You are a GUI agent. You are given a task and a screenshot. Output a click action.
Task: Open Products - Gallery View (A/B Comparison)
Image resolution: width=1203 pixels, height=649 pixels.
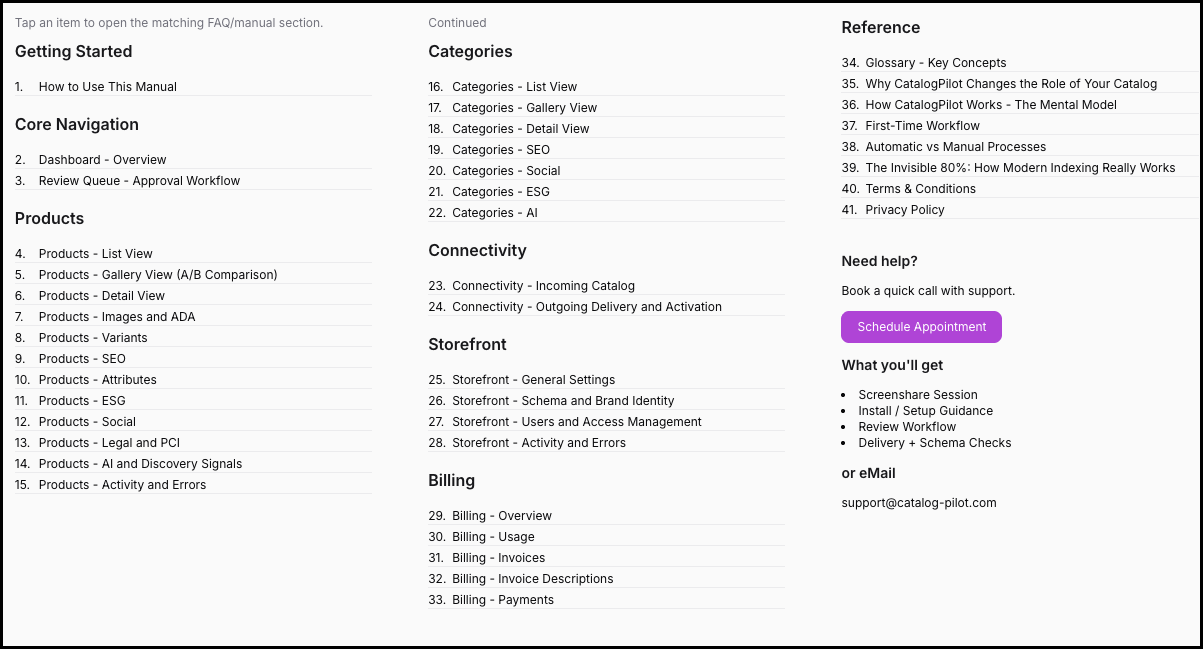click(x=158, y=275)
